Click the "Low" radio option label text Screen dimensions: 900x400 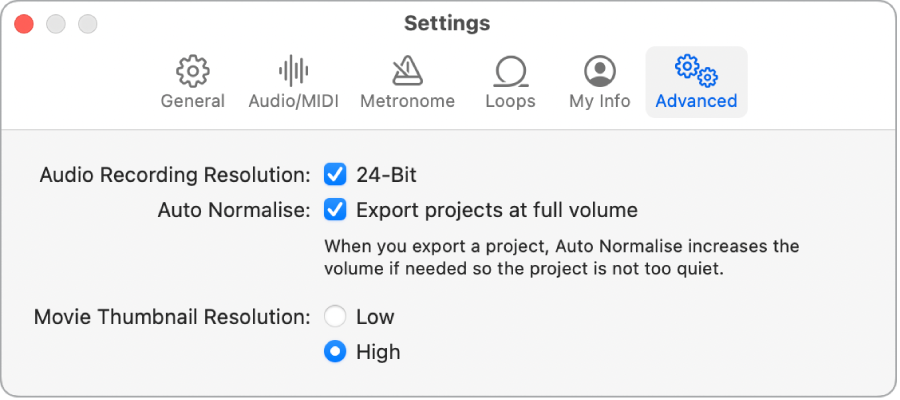click(x=375, y=317)
